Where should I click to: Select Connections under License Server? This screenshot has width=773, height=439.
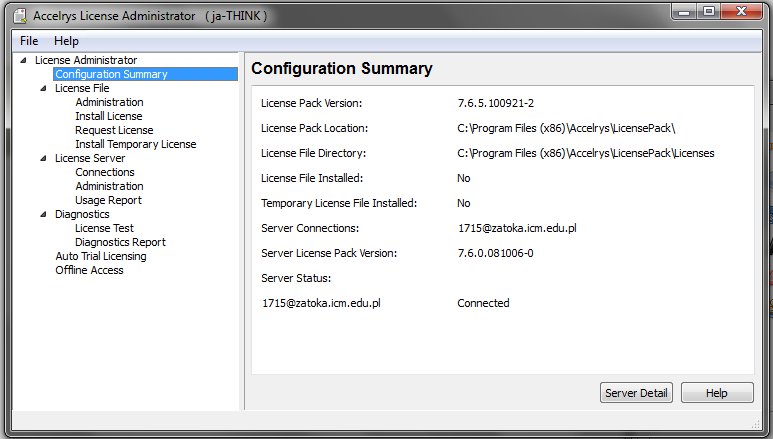pos(105,172)
